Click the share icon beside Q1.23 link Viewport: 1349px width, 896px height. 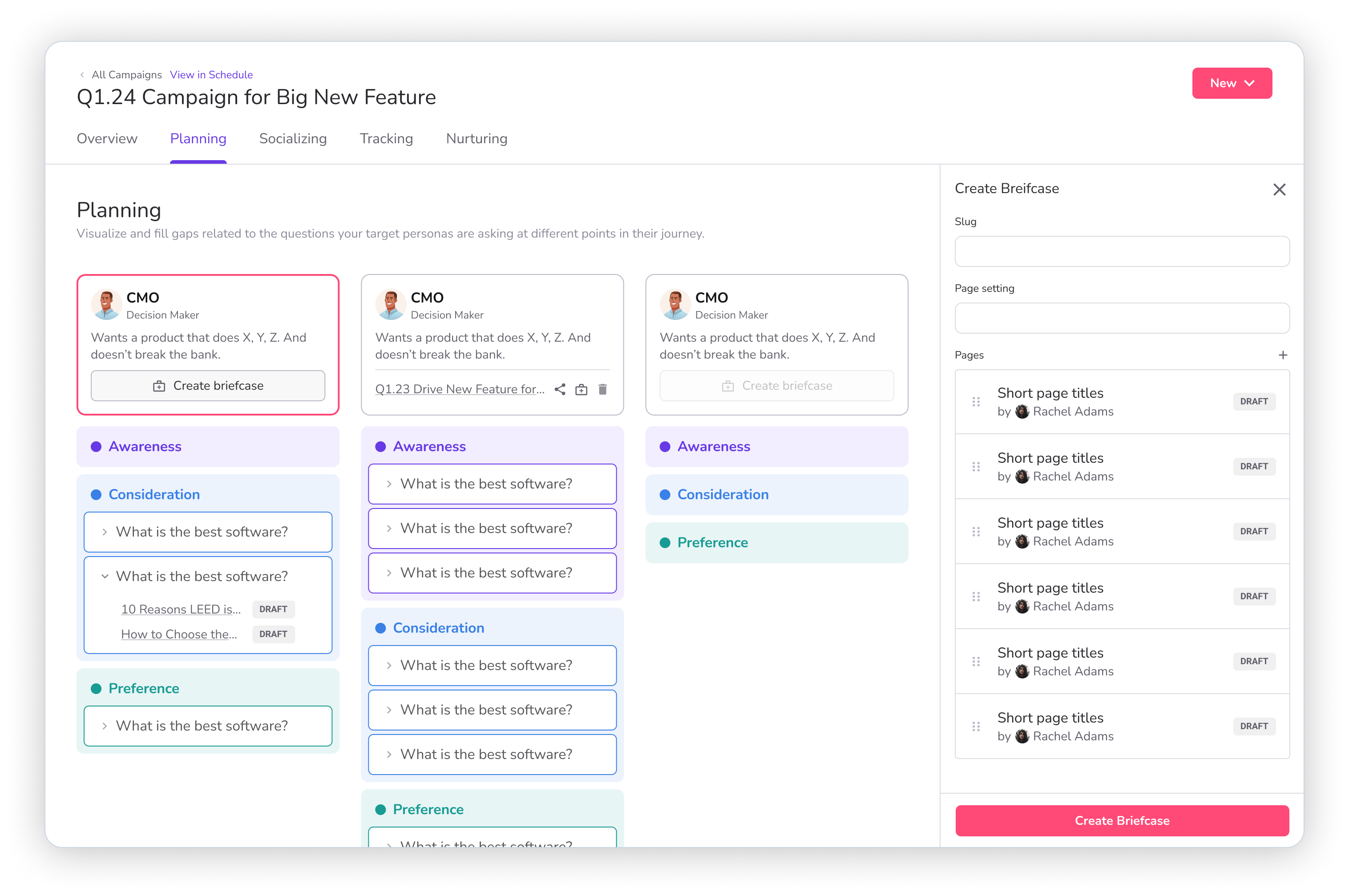560,389
